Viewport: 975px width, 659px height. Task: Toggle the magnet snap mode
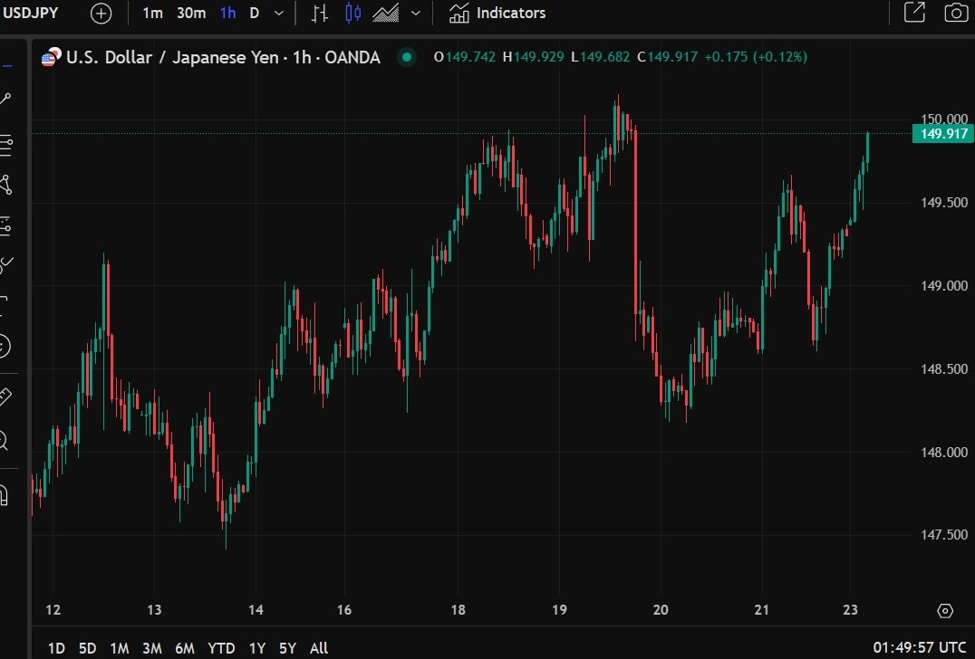coord(5,495)
